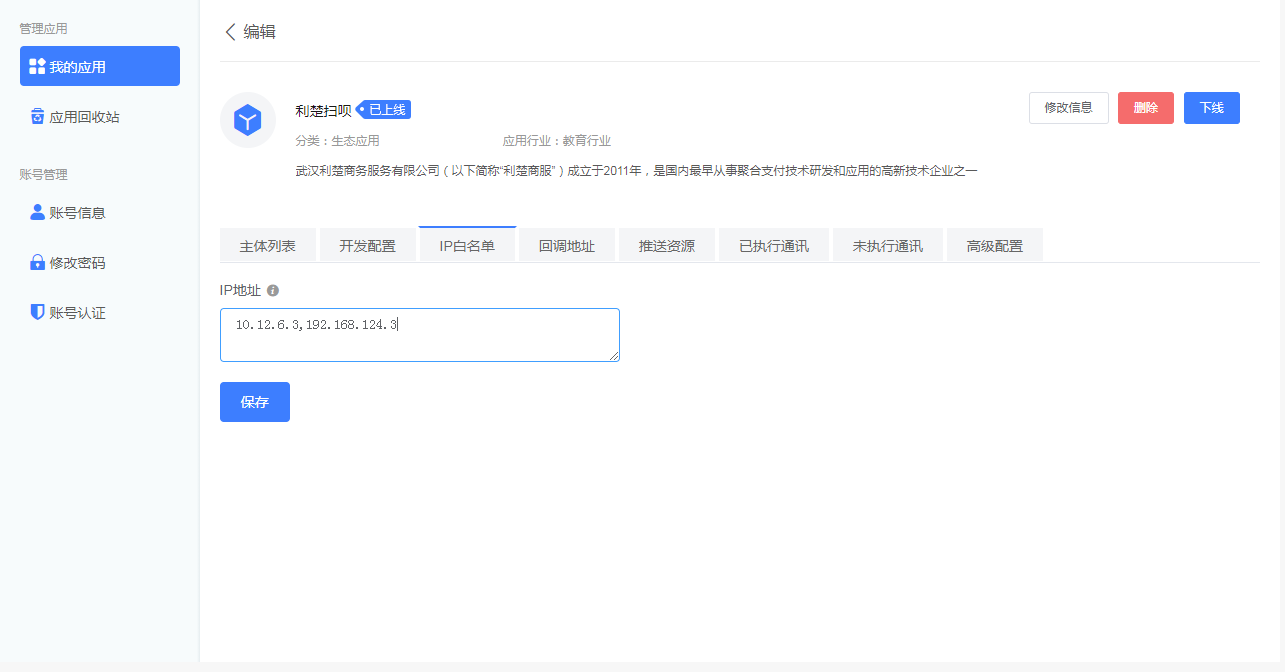Click the red 删除 delete button
Screen dimensions: 1285x672
pos(1145,108)
